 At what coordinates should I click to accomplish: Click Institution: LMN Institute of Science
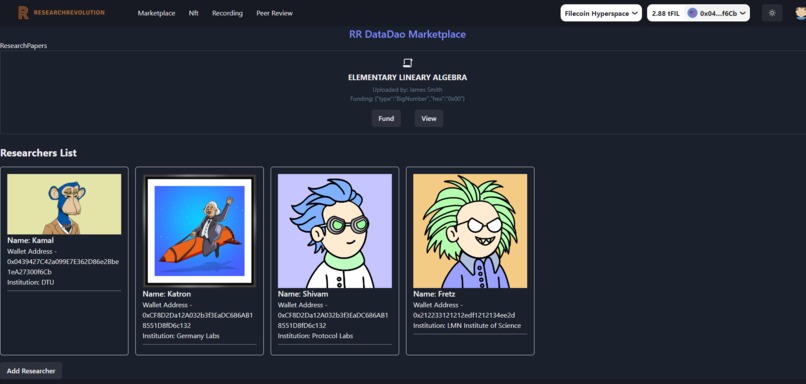tap(467, 325)
